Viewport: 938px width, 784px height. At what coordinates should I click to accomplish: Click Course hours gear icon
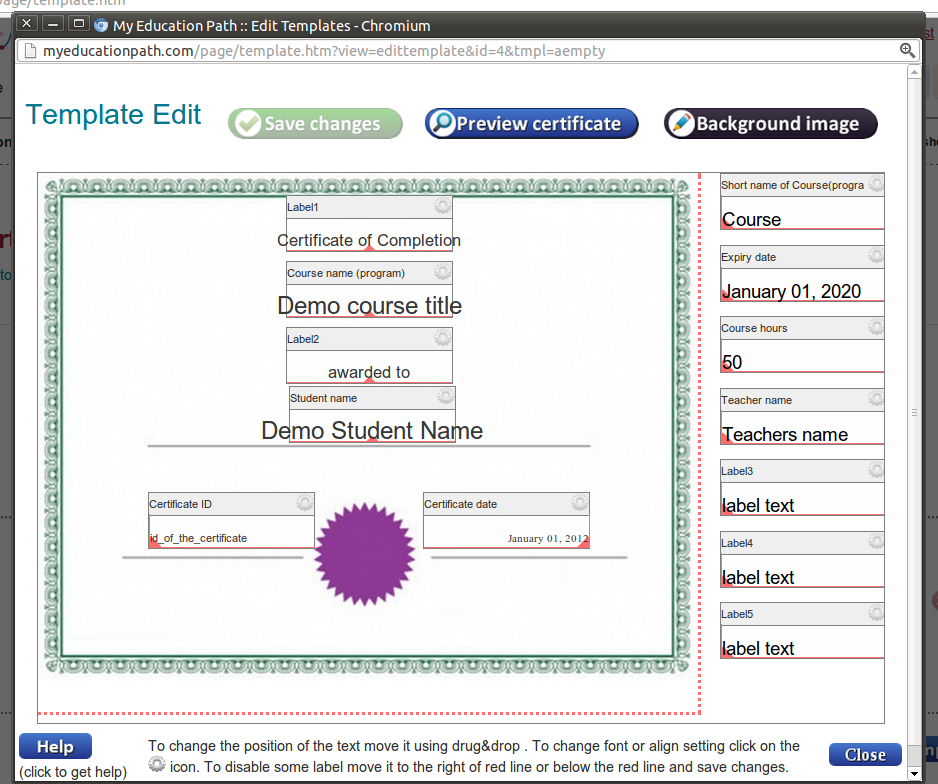point(876,328)
